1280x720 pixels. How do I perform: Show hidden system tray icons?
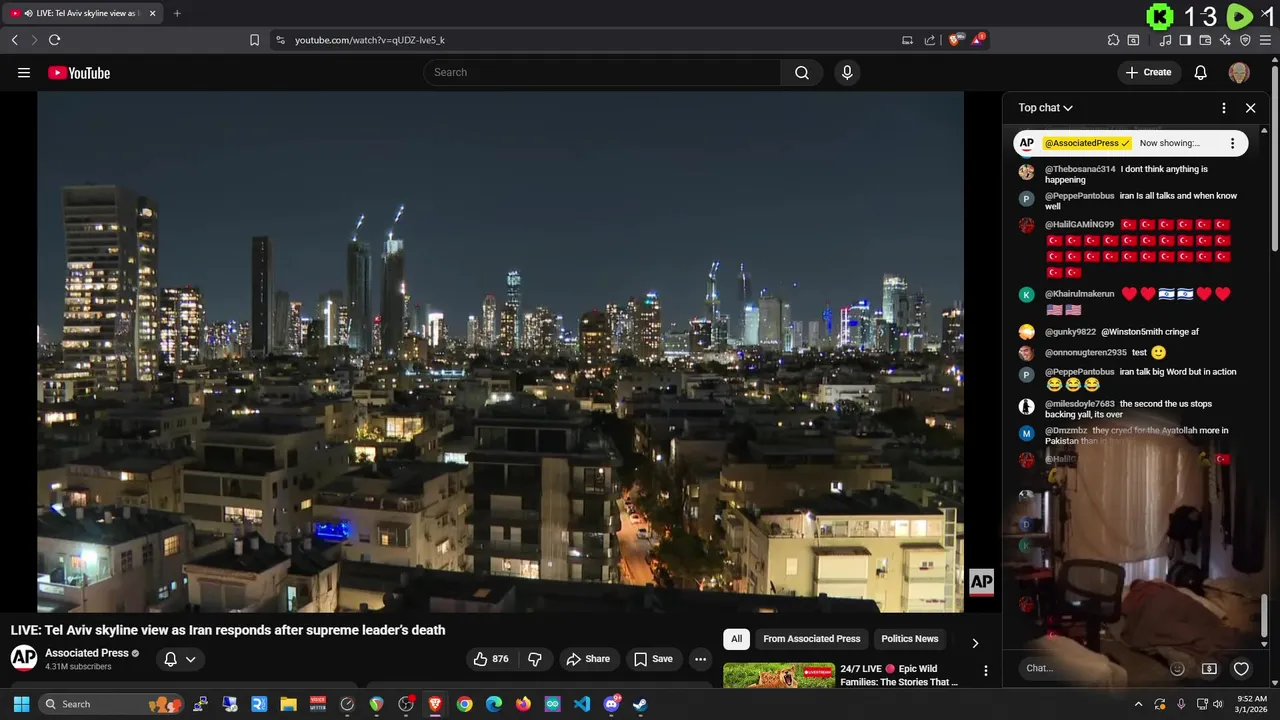[x=1138, y=704]
